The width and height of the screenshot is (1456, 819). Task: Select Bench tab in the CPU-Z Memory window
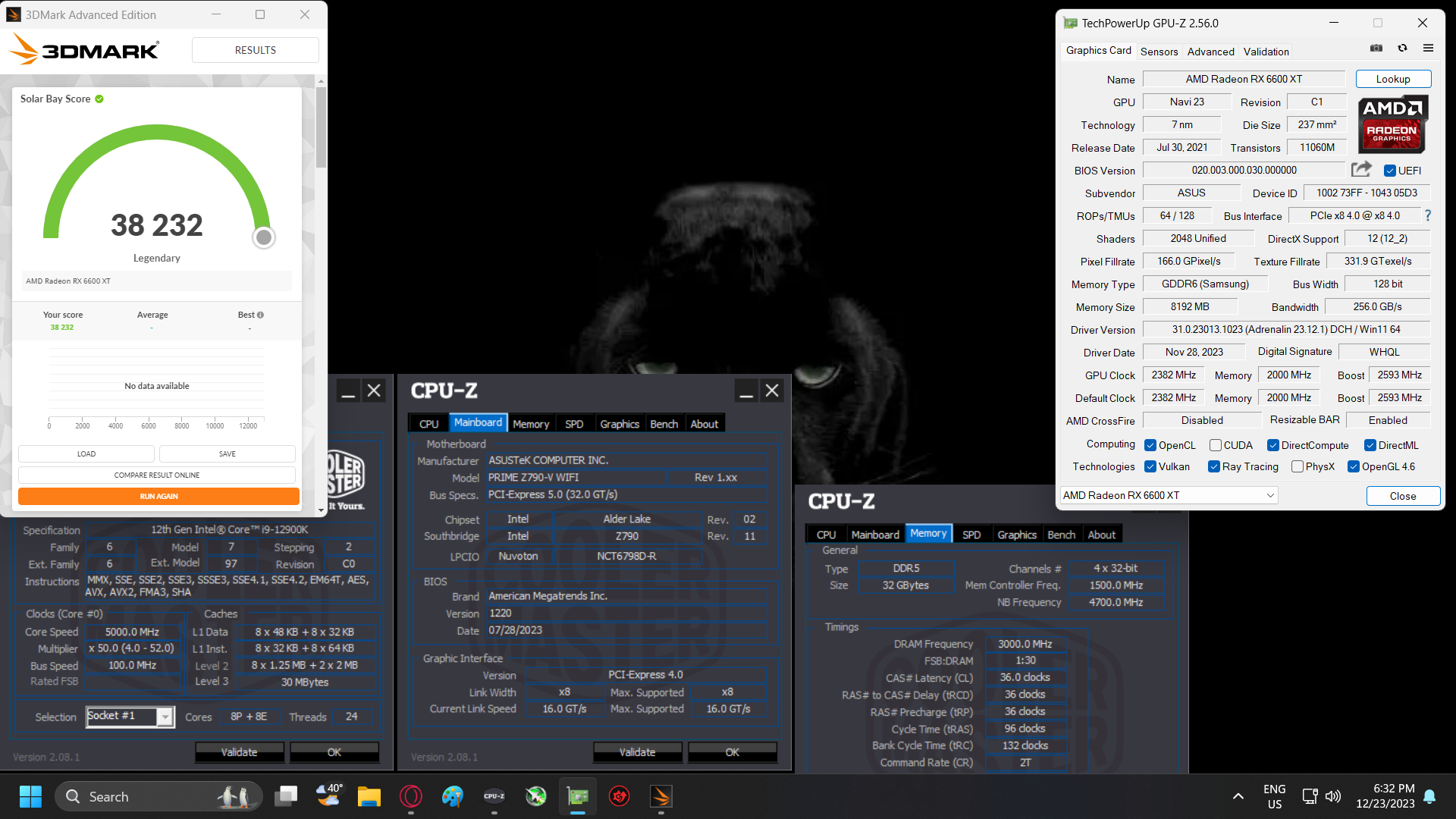coord(1061,535)
